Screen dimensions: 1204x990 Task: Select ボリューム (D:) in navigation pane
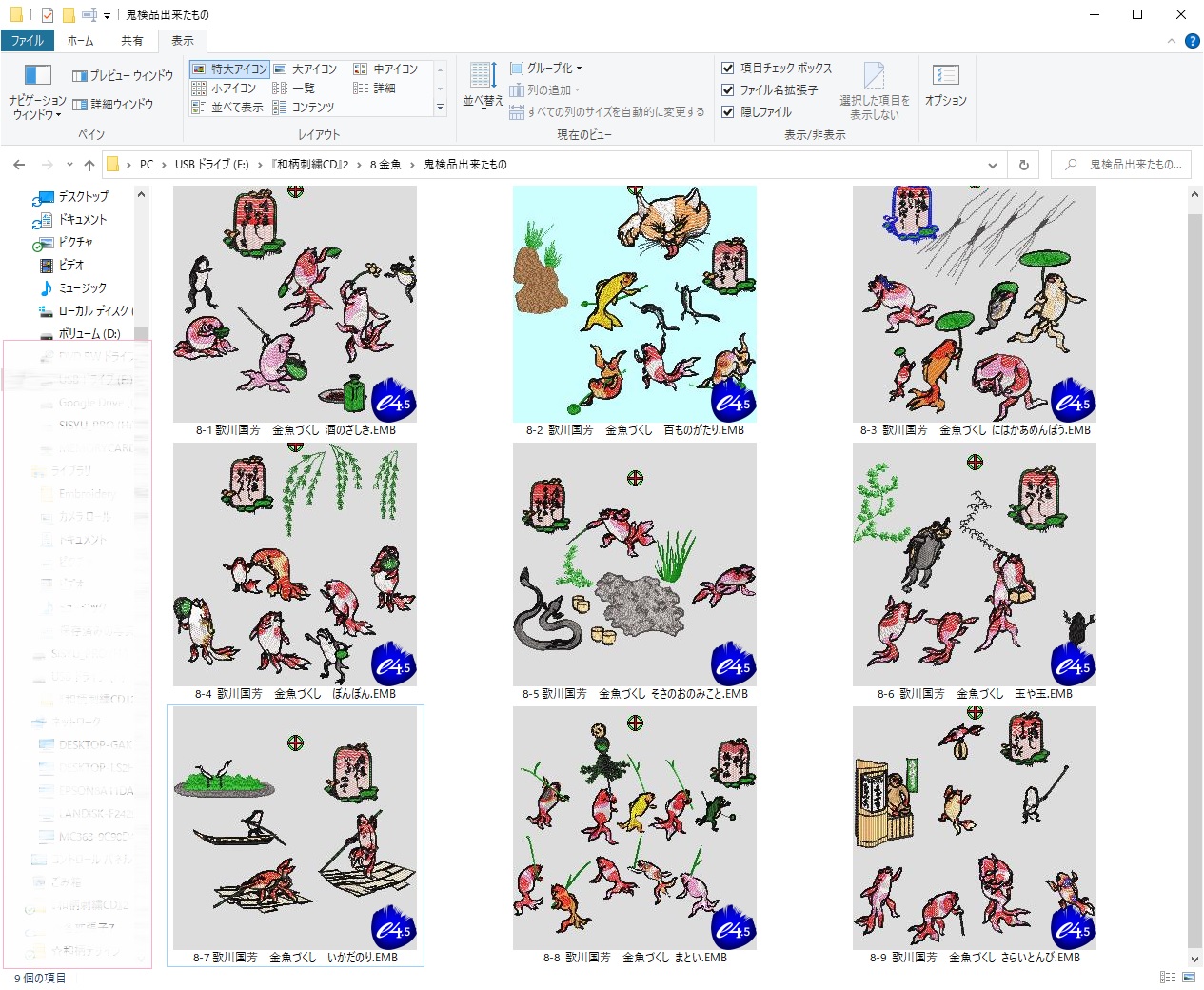[89, 333]
